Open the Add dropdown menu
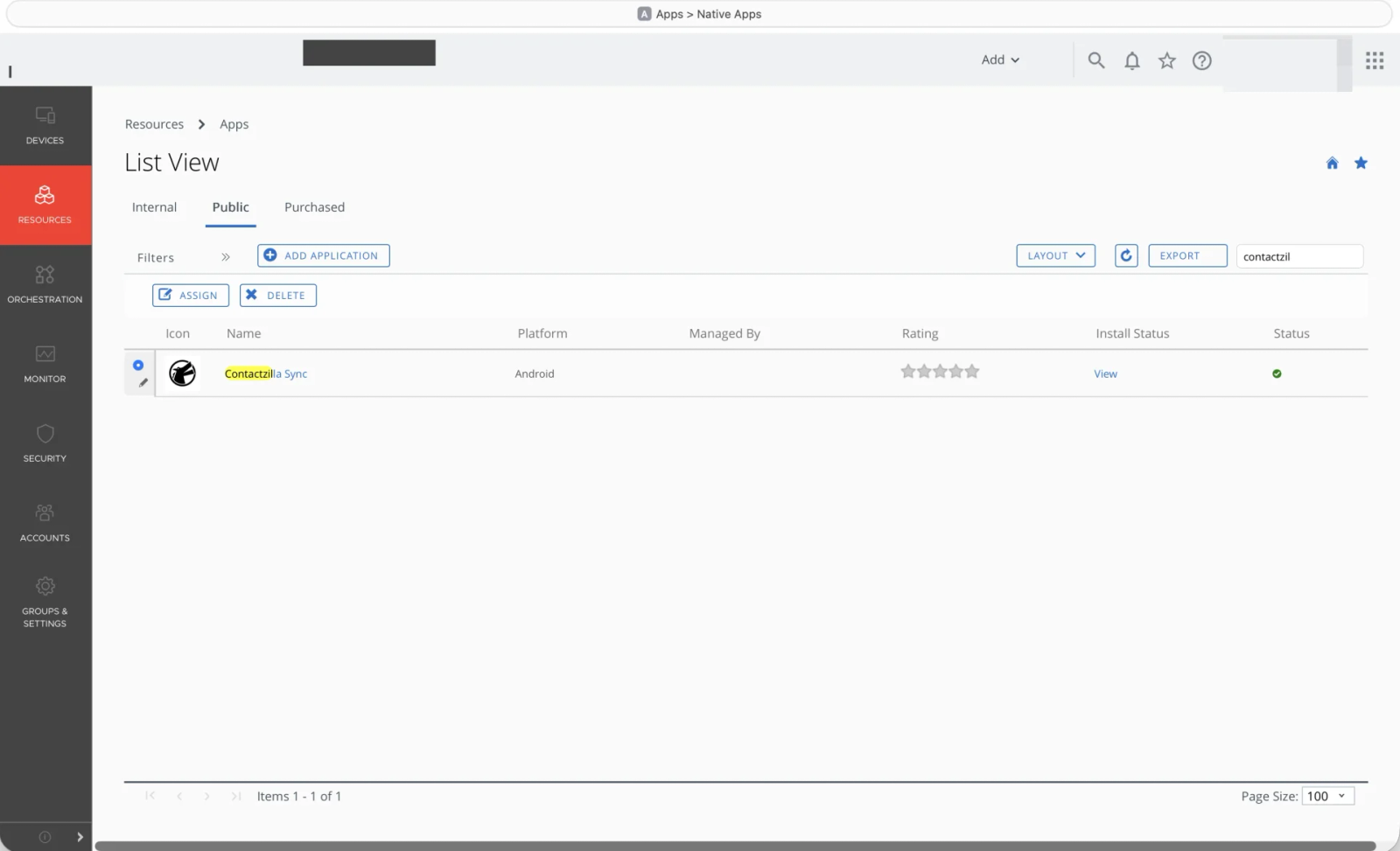Screen dimensions: 1400x851 [1000, 59]
